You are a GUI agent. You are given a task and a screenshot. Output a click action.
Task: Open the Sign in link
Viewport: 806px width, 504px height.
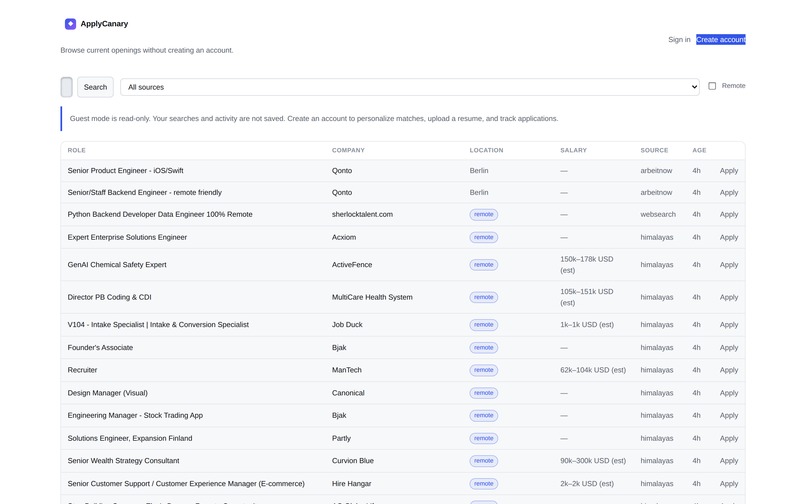click(x=679, y=40)
